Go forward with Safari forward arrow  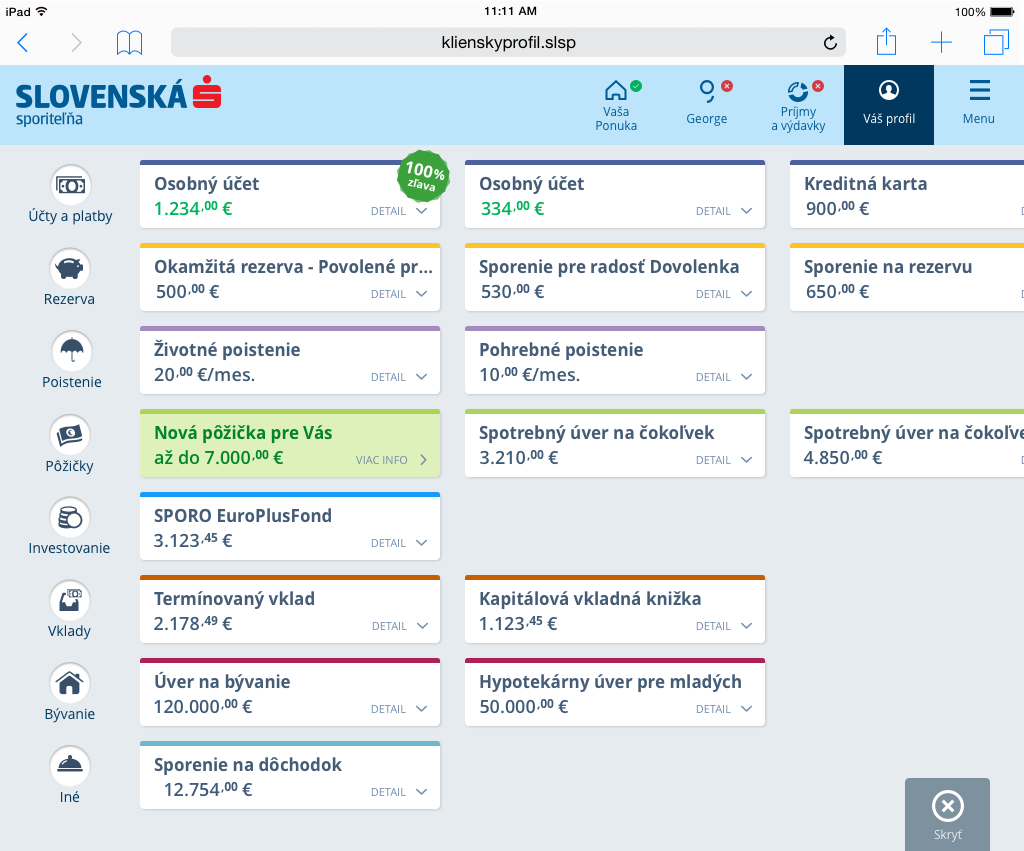[76, 43]
